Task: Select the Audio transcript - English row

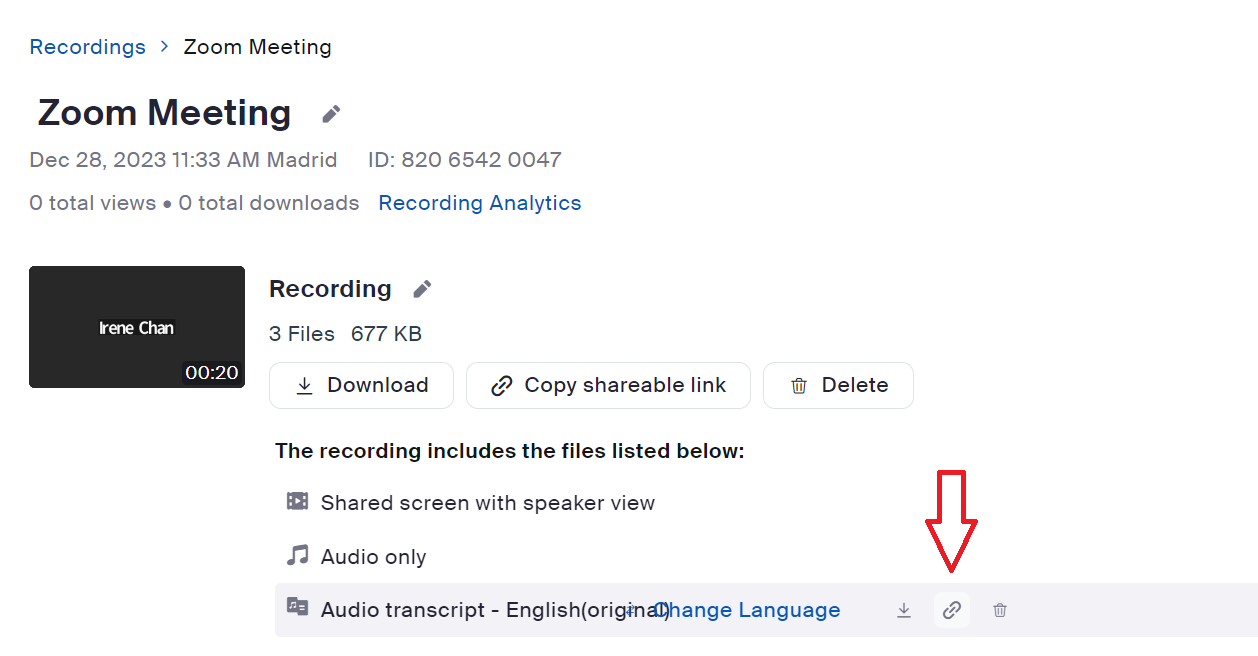Action: coord(766,610)
